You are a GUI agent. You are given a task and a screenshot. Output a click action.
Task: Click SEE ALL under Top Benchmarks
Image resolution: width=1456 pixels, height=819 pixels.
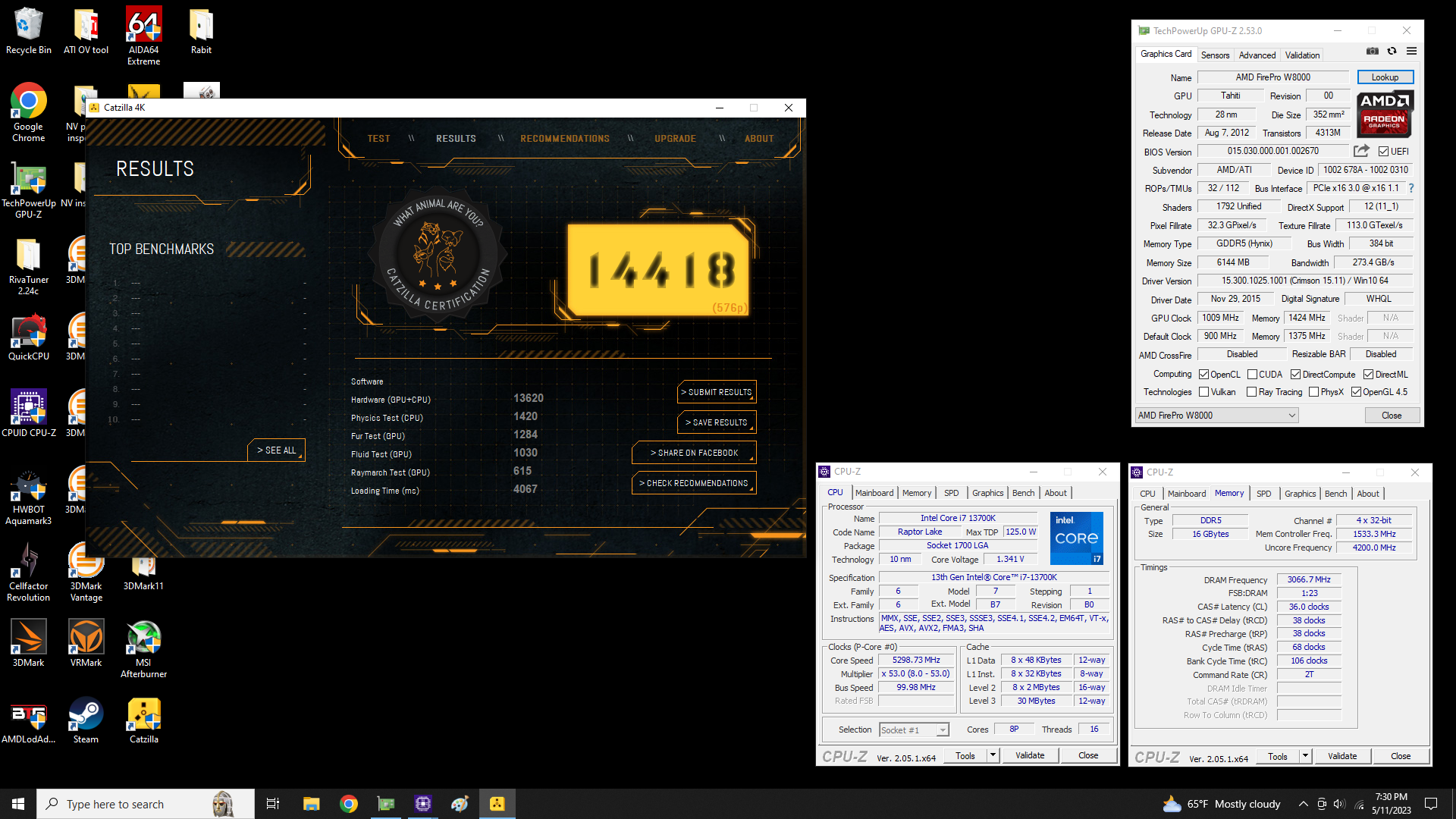276,450
